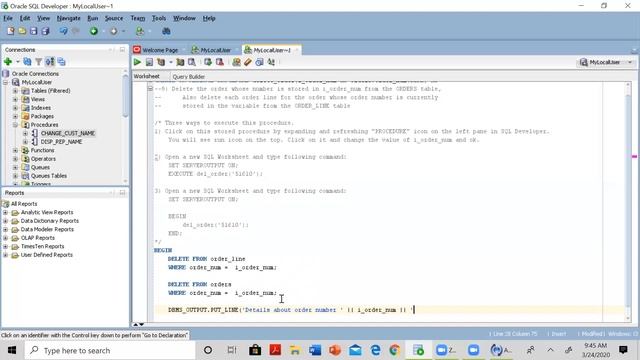Switch to the Query Builder tab
This screenshot has height=360, width=640.
[188, 76]
